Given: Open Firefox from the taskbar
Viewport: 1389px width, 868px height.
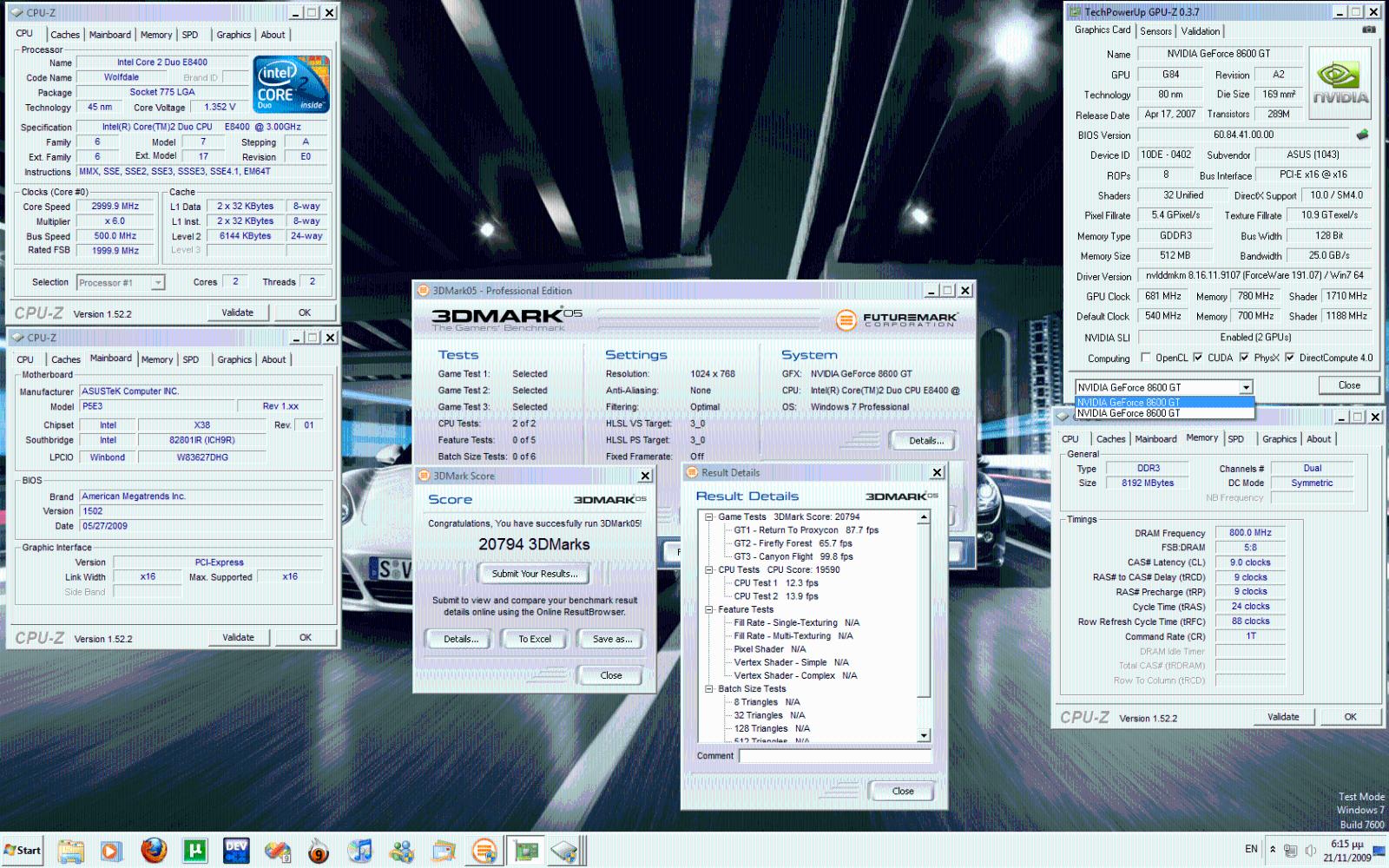Looking at the screenshot, I should pyautogui.click(x=154, y=851).
